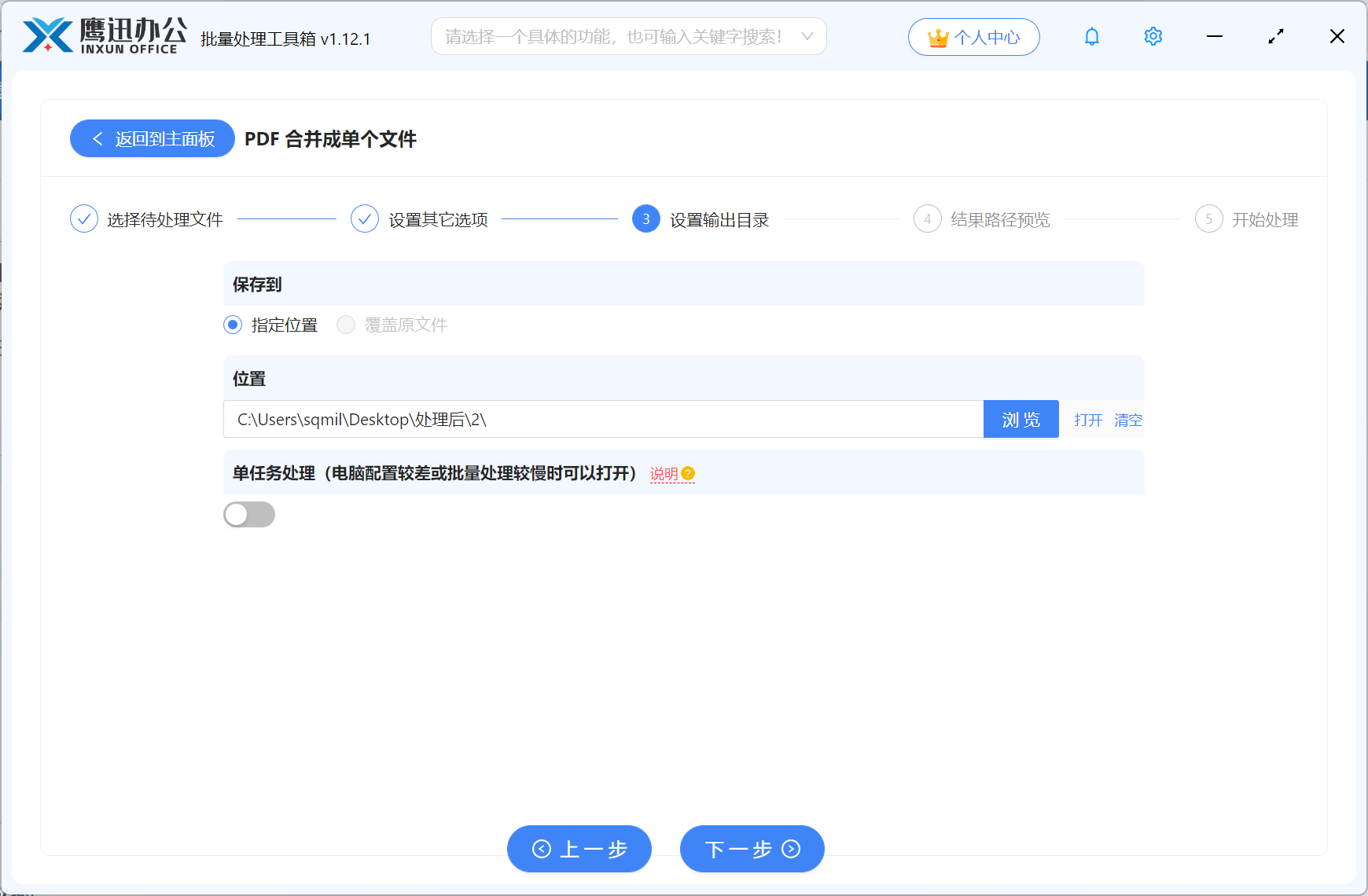The height and width of the screenshot is (896, 1368).
Task: Click the step 2 checkmark circle
Action: (x=365, y=219)
